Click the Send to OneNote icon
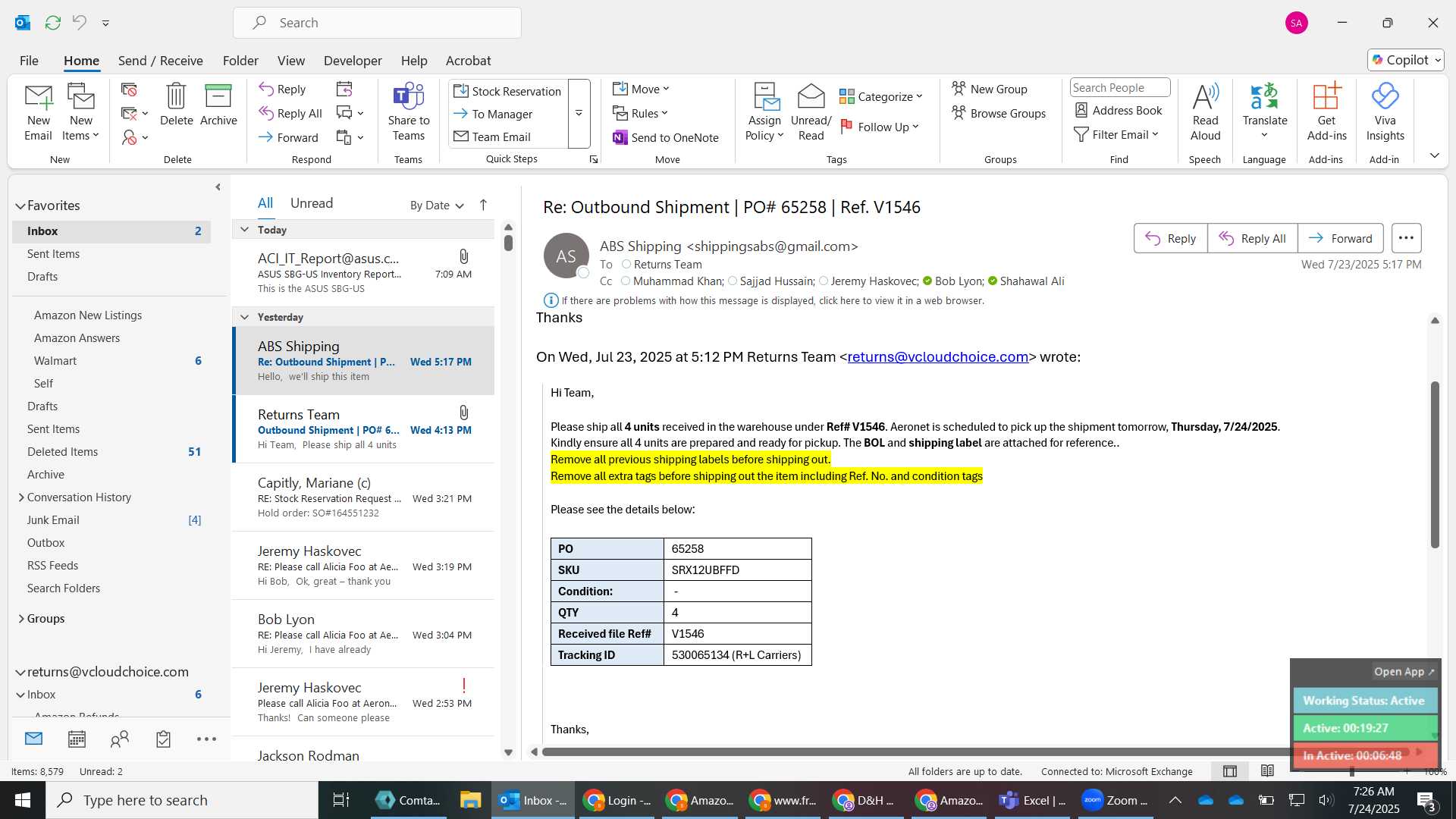1456x819 pixels. click(x=620, y=137)
